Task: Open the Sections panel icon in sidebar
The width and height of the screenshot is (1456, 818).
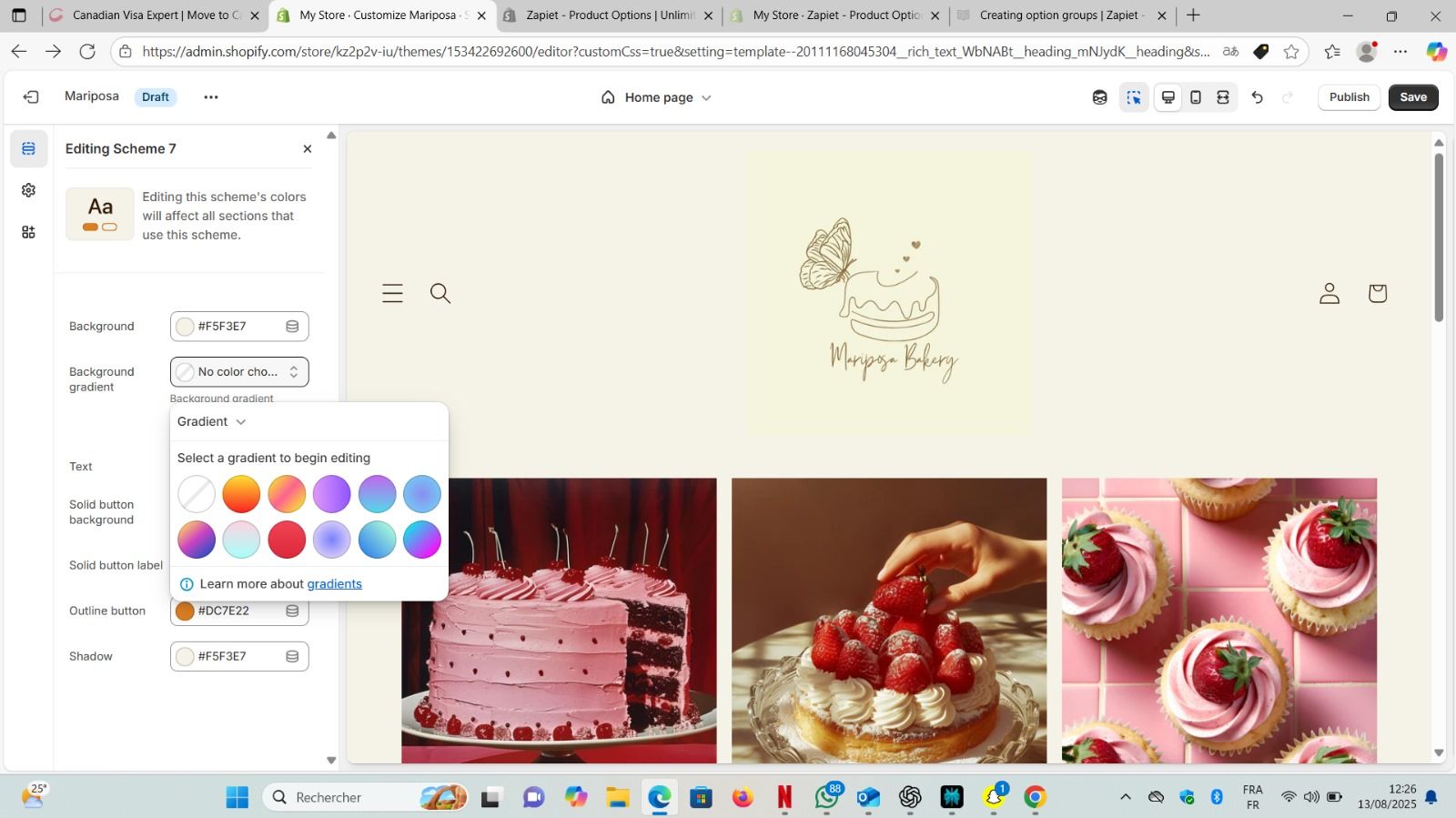Action: (29, 148)
